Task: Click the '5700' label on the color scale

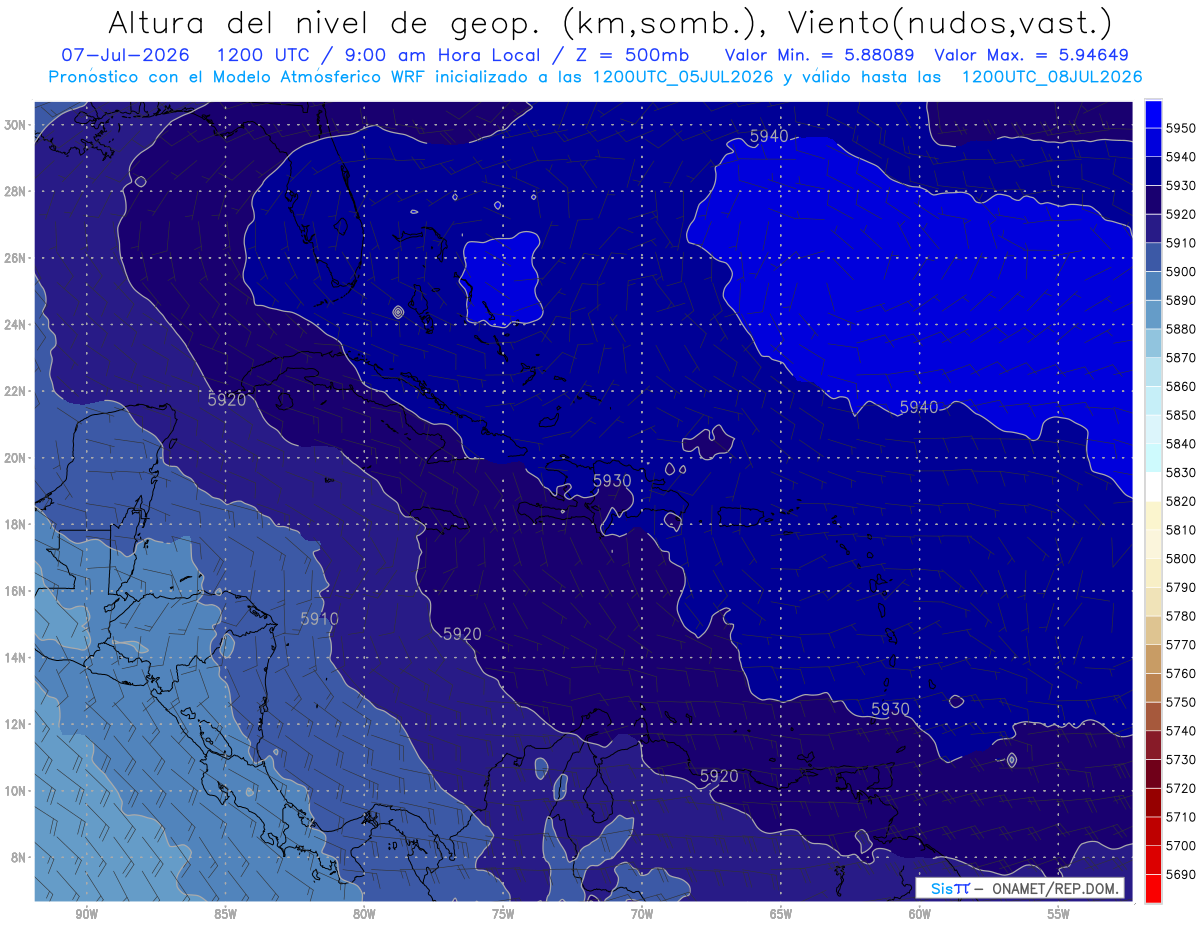Action: pyautogui.click(x=1181, y=846)
